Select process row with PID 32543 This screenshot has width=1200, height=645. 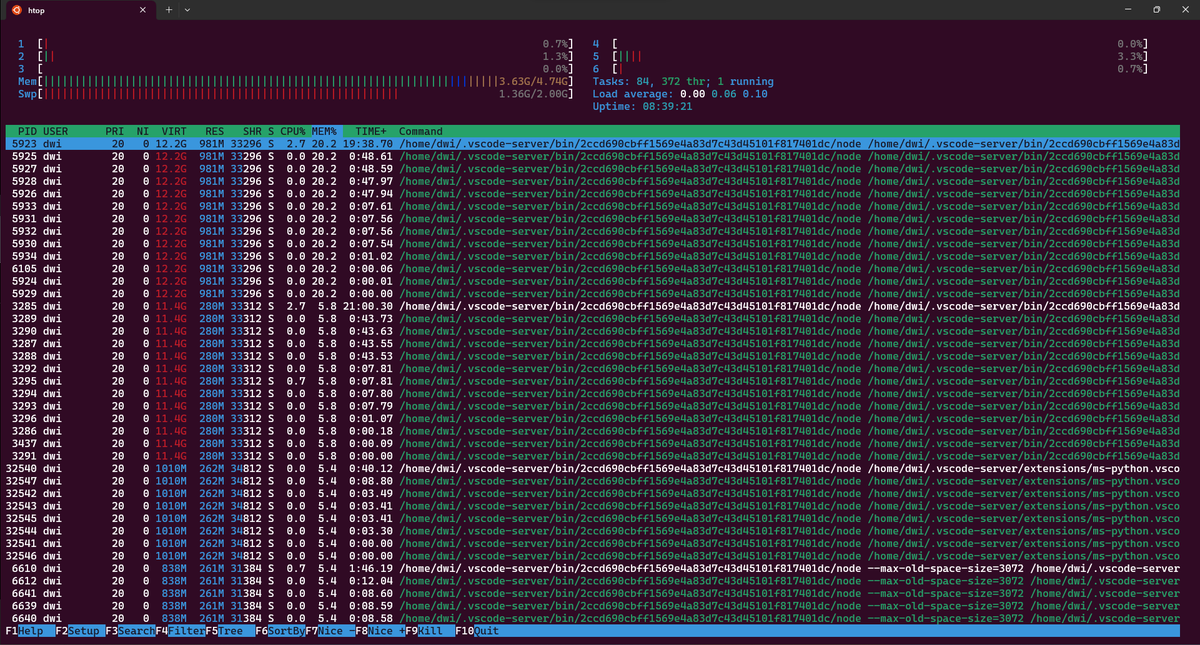coord(592,505)
